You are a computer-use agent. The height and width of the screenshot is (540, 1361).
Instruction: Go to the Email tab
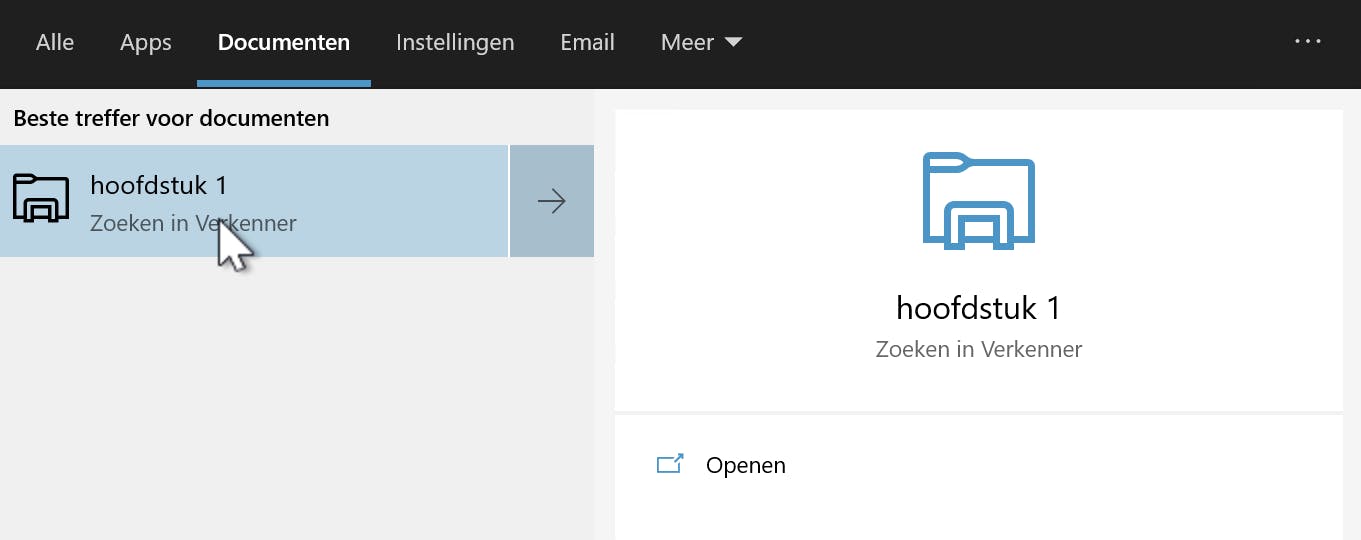pos(587,43)
